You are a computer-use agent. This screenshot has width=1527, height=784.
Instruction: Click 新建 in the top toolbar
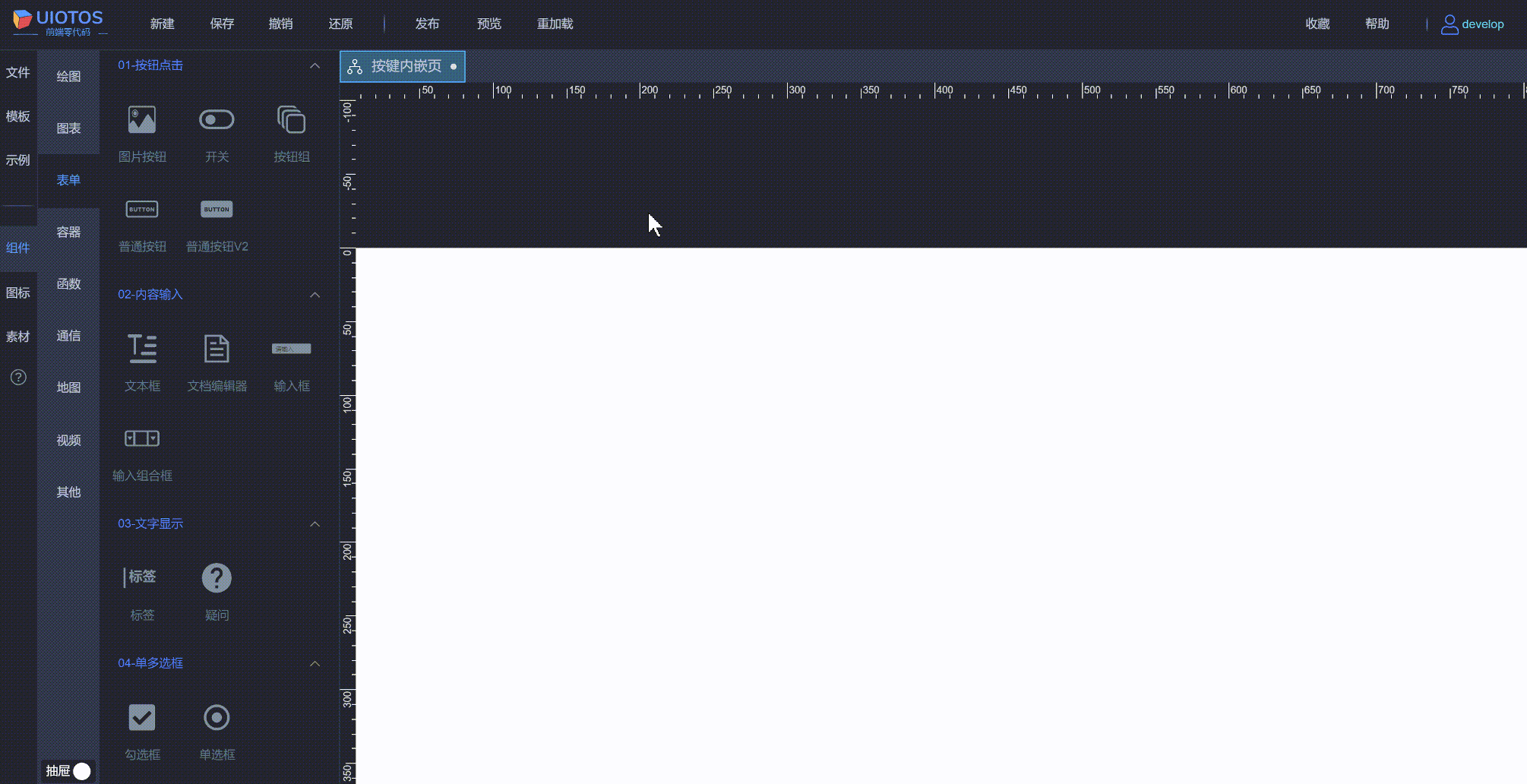point(163,24)
